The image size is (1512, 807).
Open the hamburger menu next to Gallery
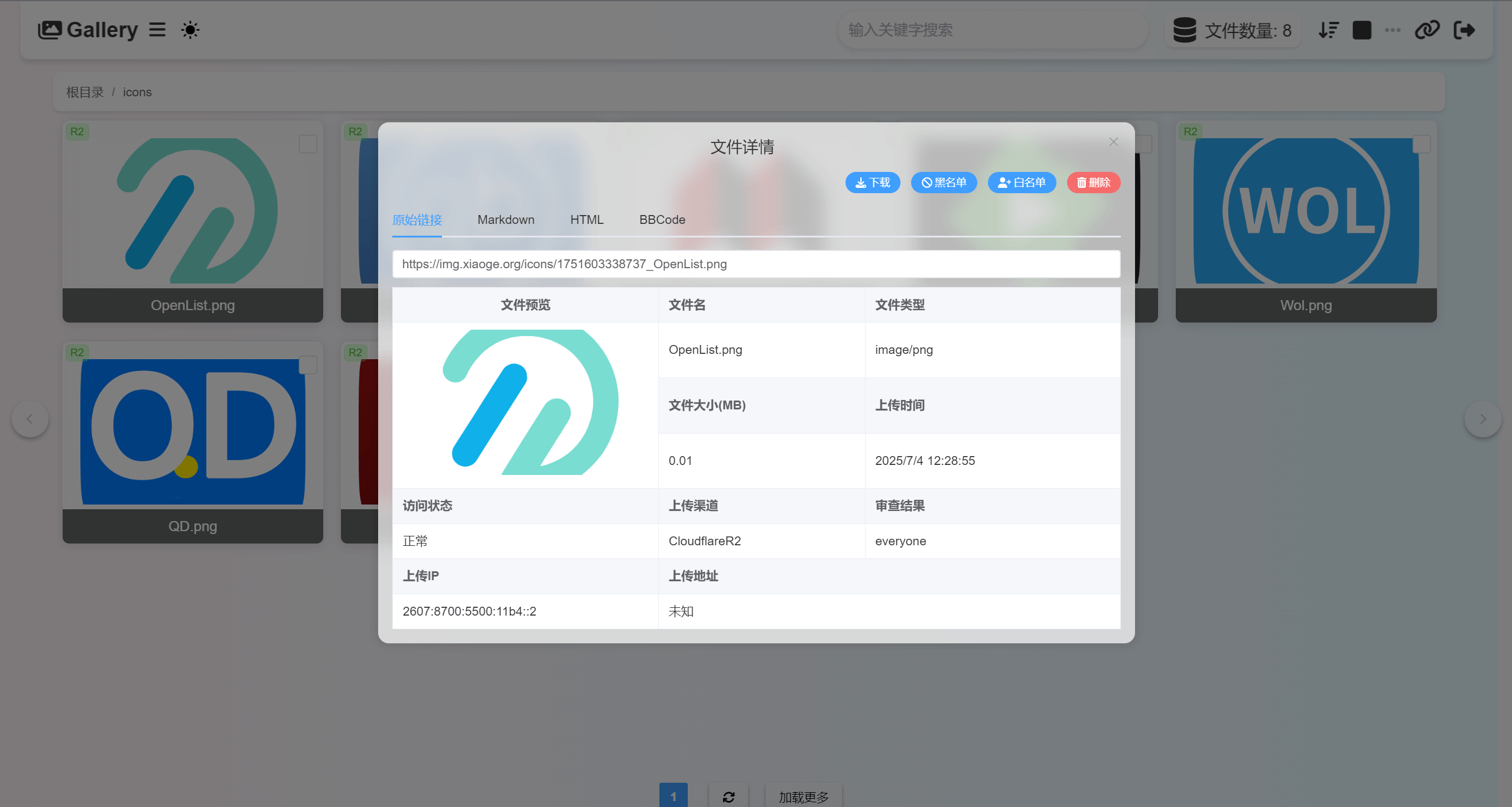(x=157, y=30)
